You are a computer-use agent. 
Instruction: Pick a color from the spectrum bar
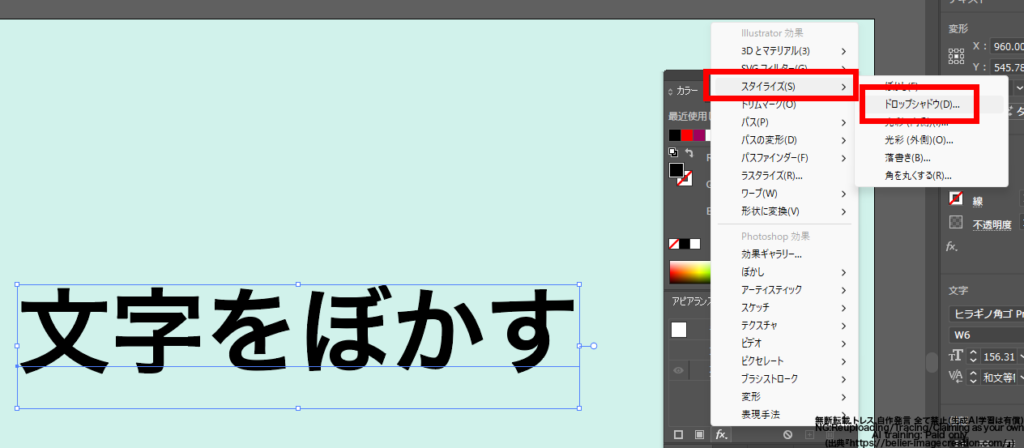pos(690,272)
